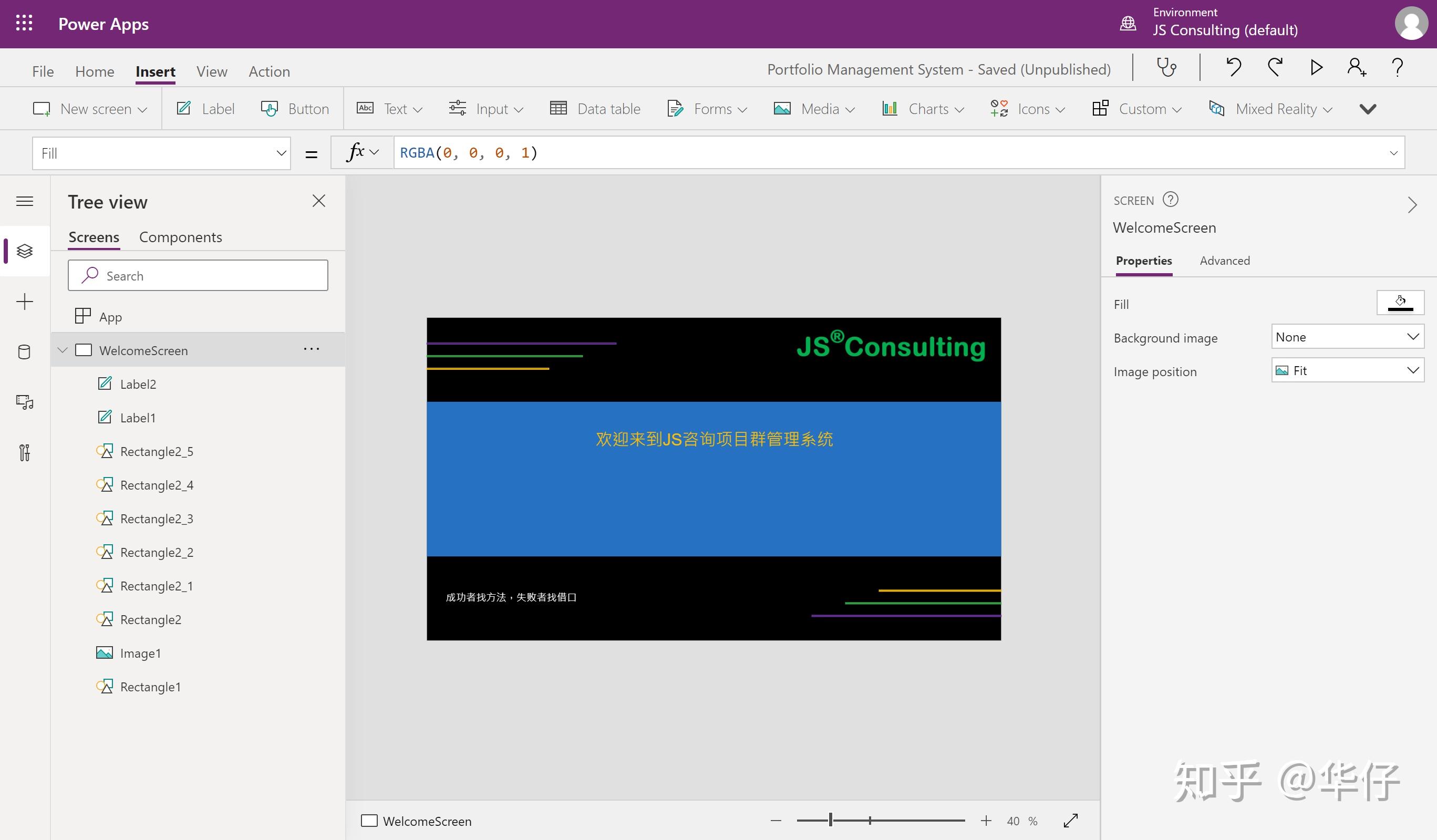Select Image1 in tree view

(198, 653)
